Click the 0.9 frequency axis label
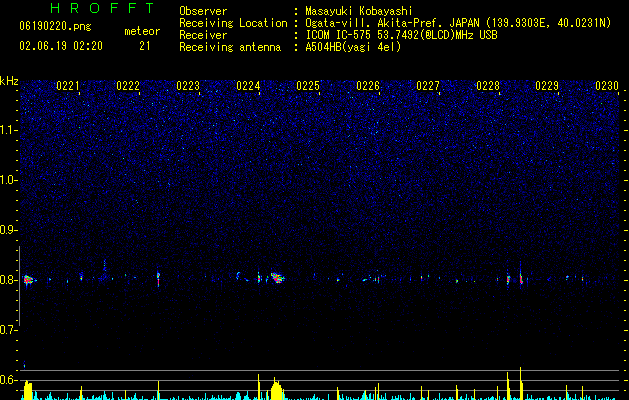 [9, 230]
